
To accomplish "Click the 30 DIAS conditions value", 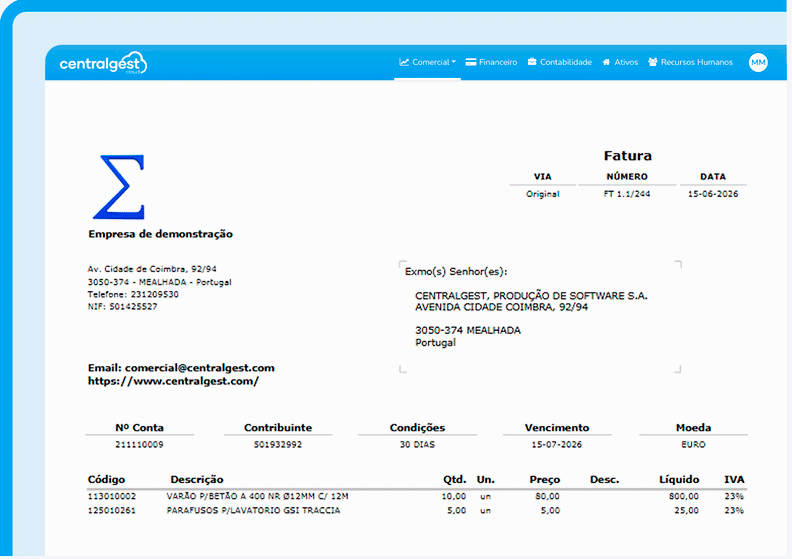I will click(x=417, y=444).
